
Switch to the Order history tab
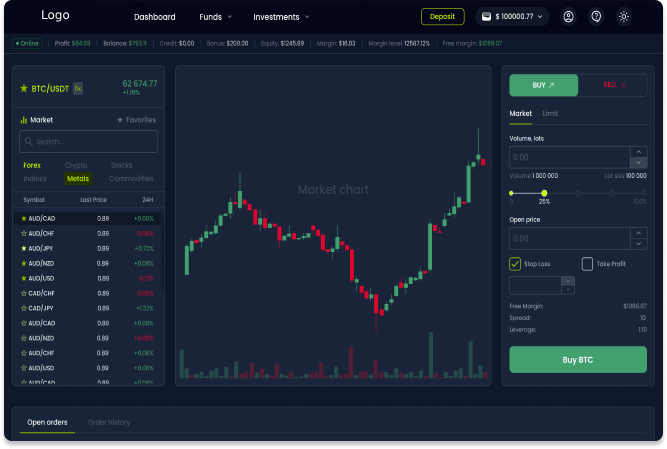109,422
